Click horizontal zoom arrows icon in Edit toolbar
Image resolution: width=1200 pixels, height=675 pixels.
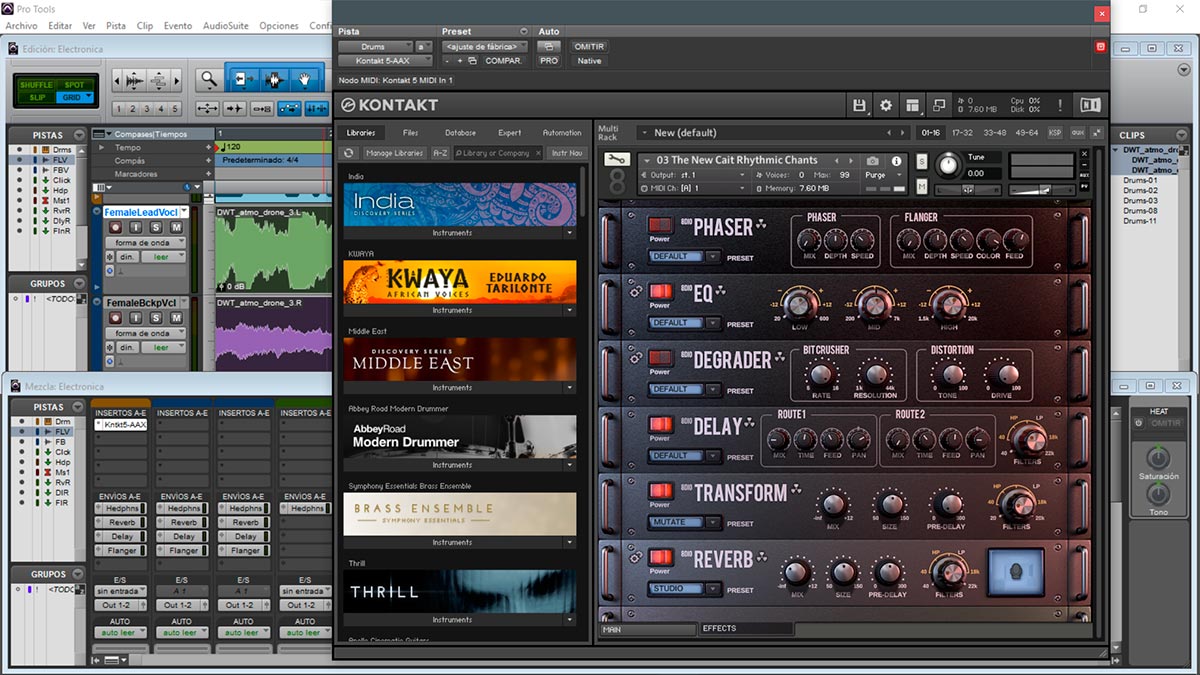(x=208, y=109)
